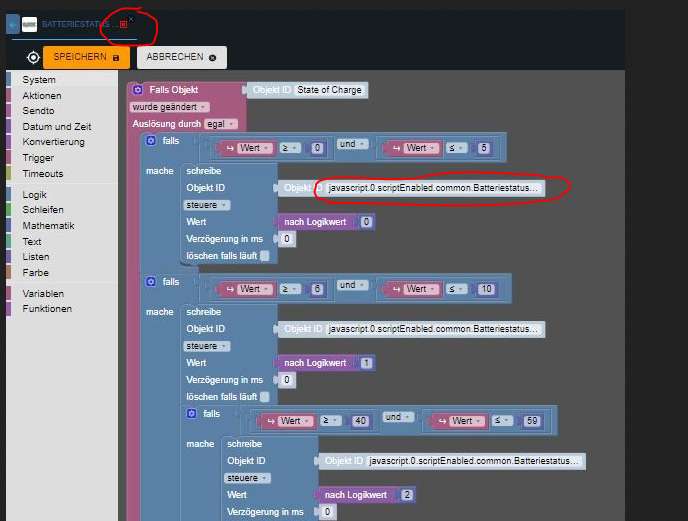Click the ABBRECHEN cancel button
The height and width of the screenshot is (521, 688).
pyautogui.click(x=182, y=57)
